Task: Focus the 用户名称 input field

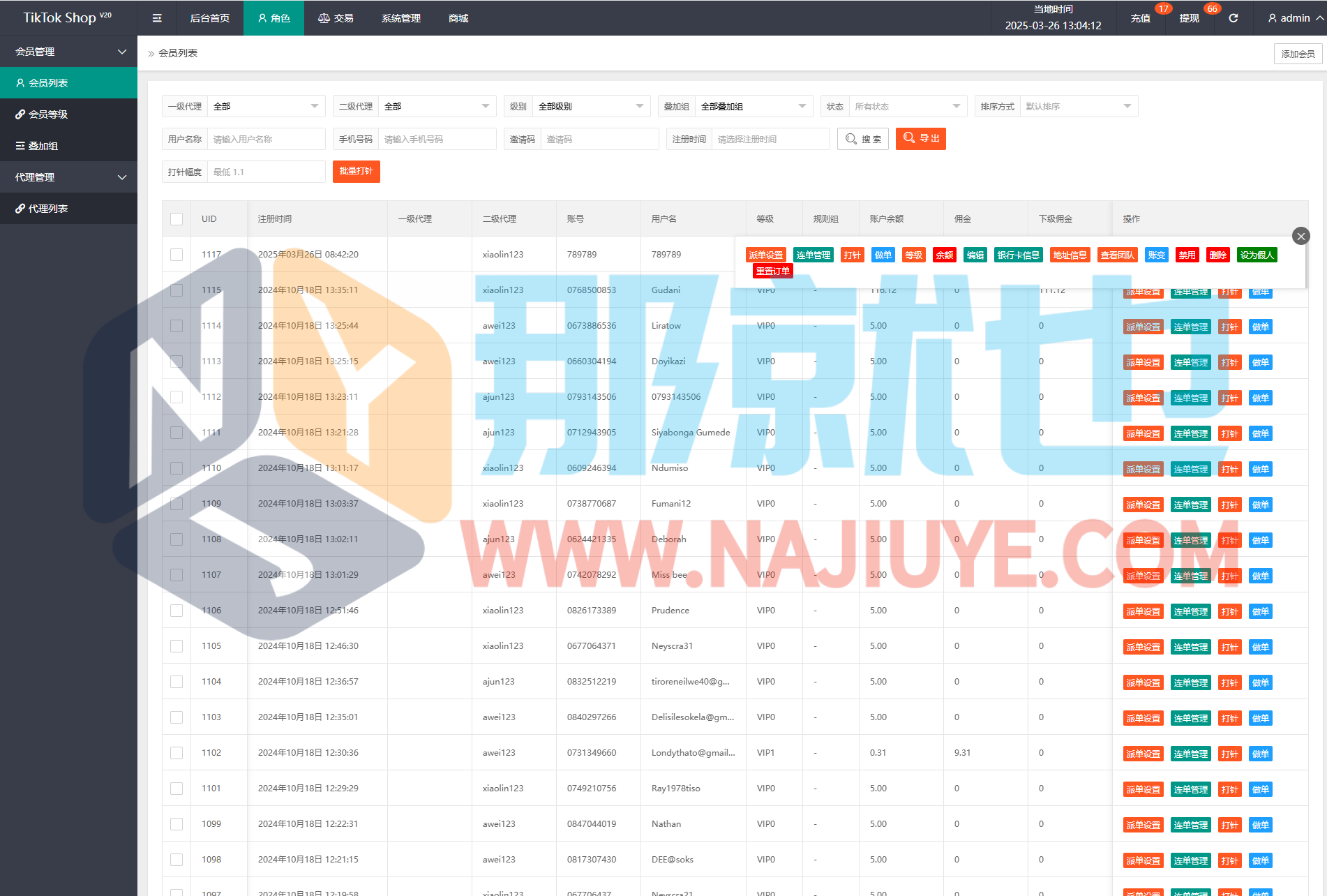Action: (x=266, y=140)
